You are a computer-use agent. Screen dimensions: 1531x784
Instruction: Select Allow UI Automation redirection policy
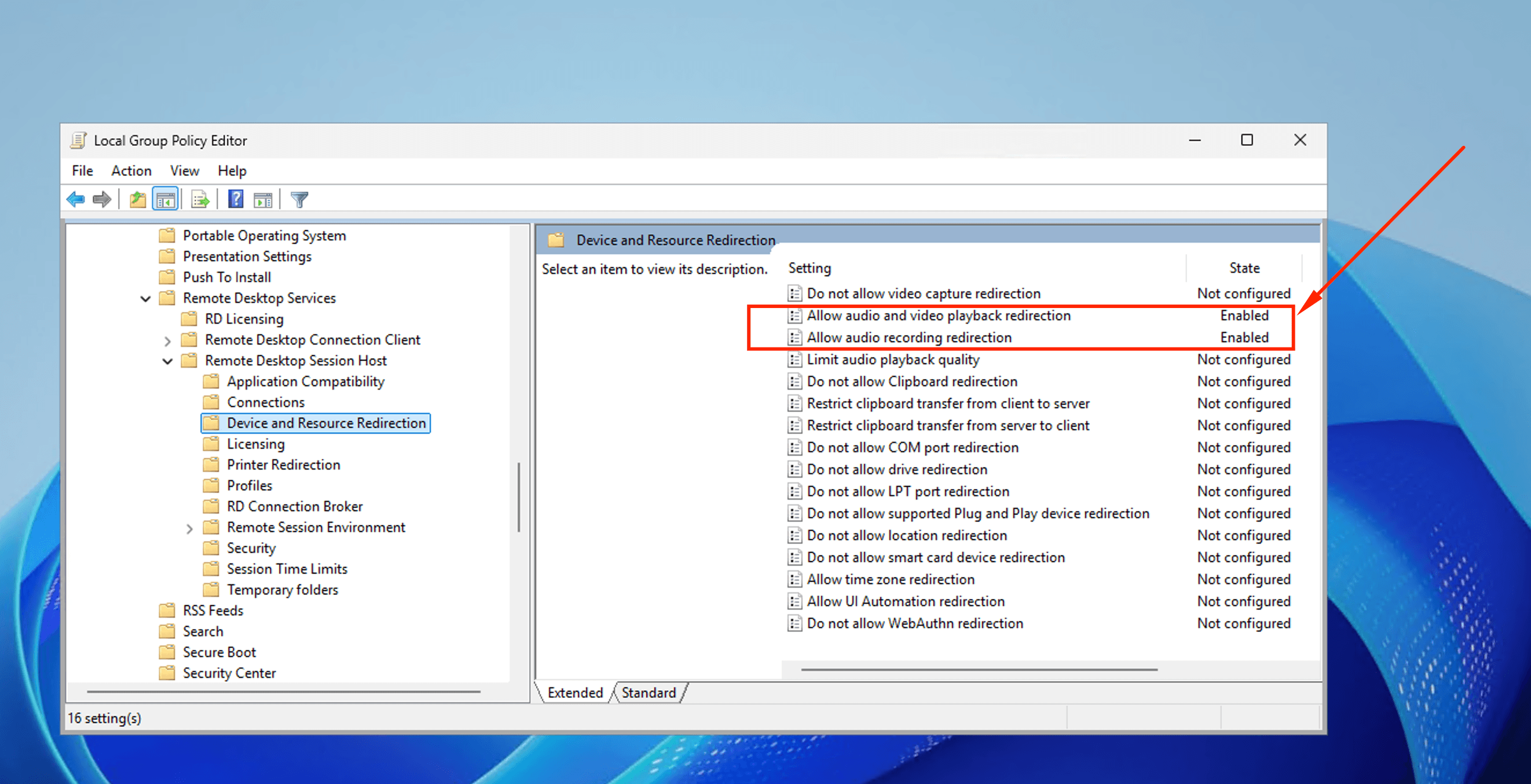905,602
